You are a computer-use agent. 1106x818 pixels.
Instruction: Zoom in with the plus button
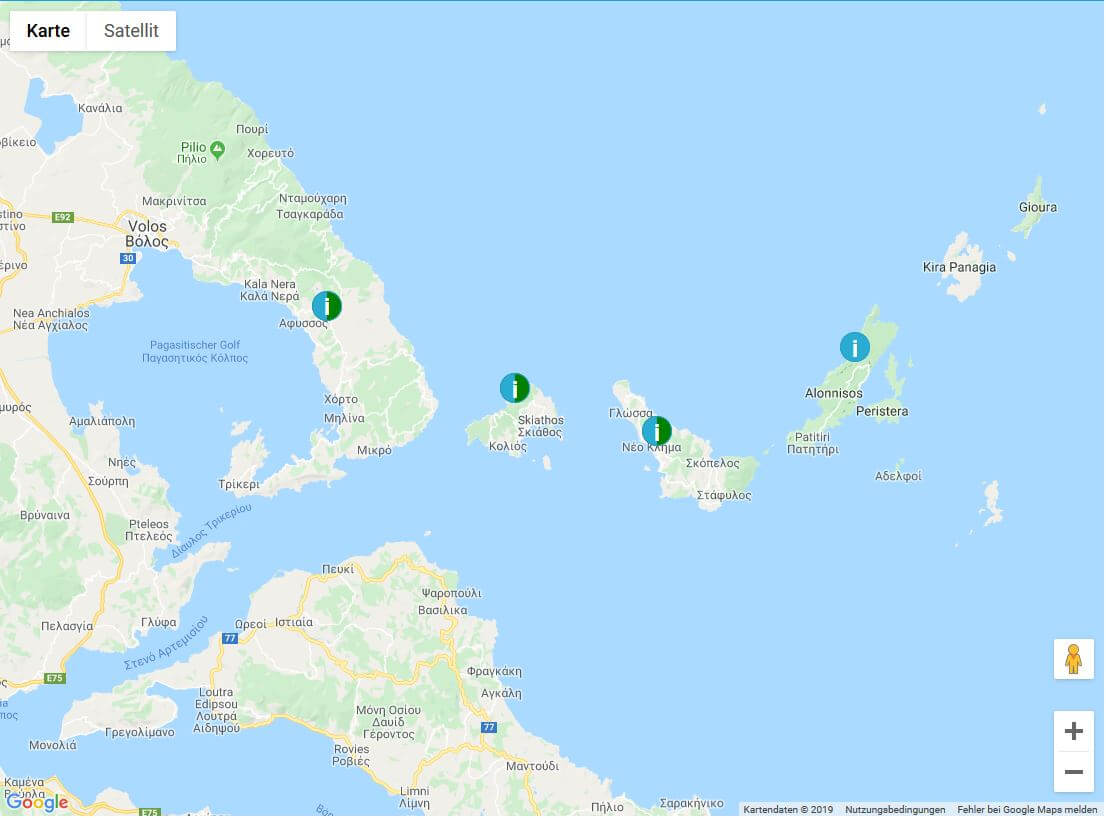pyautogui.click(x=1074, y=732)
